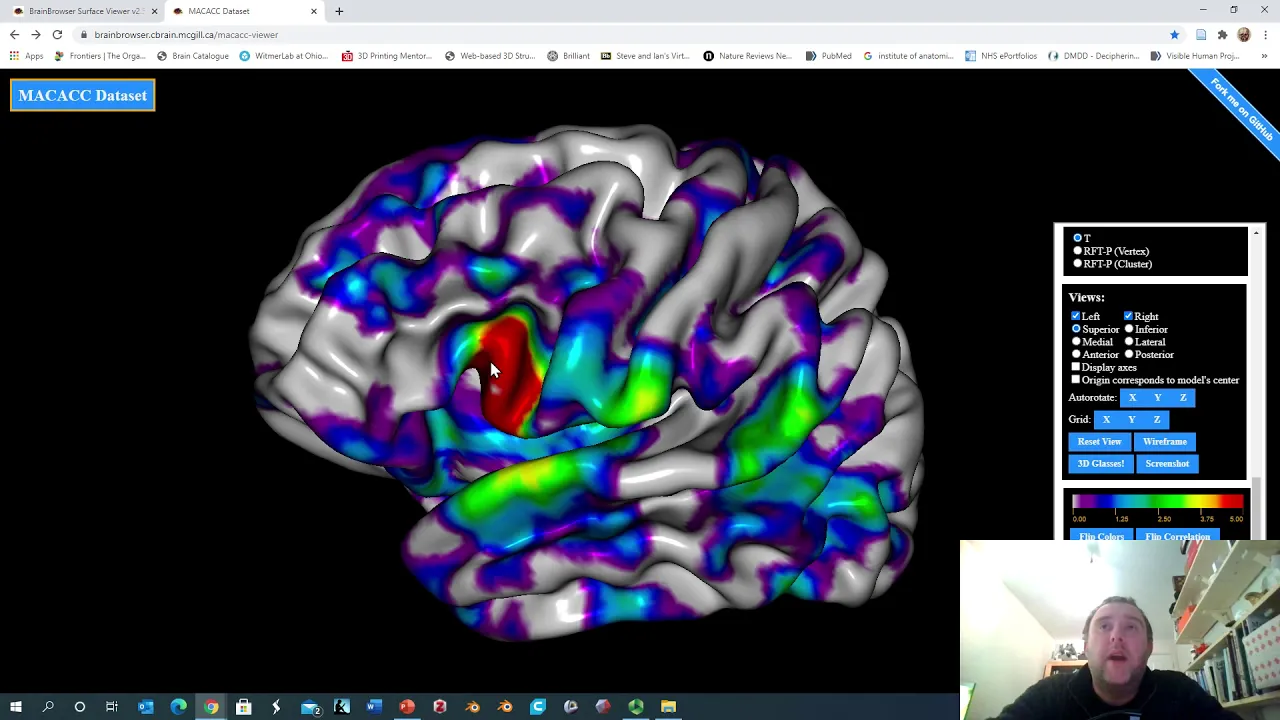Open the Brain Catalogue bookmark
Screen dimensions: 1280x720
(x=192, y=56)
